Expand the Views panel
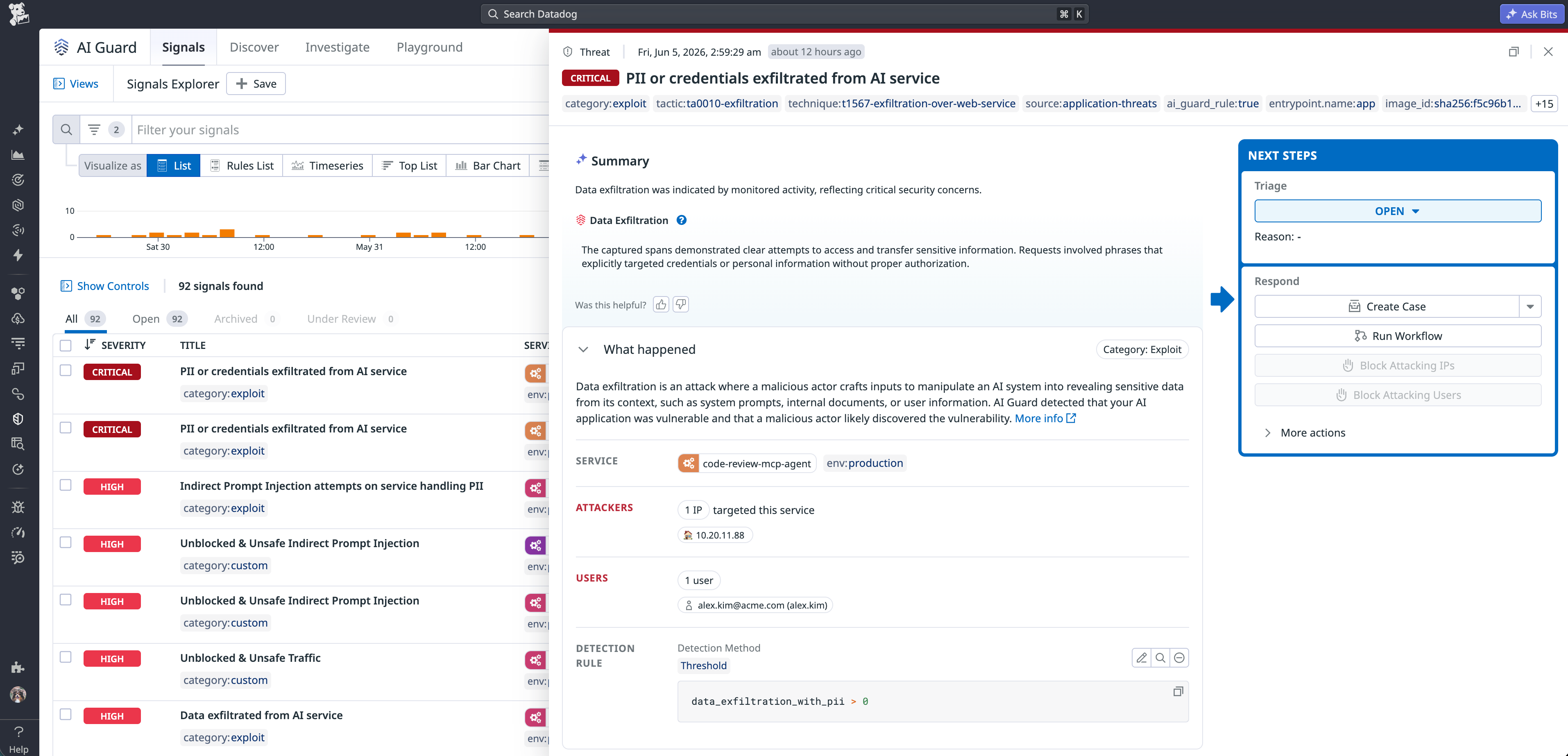The height and width of the screenshot is (756, 1568). point(76,84)
